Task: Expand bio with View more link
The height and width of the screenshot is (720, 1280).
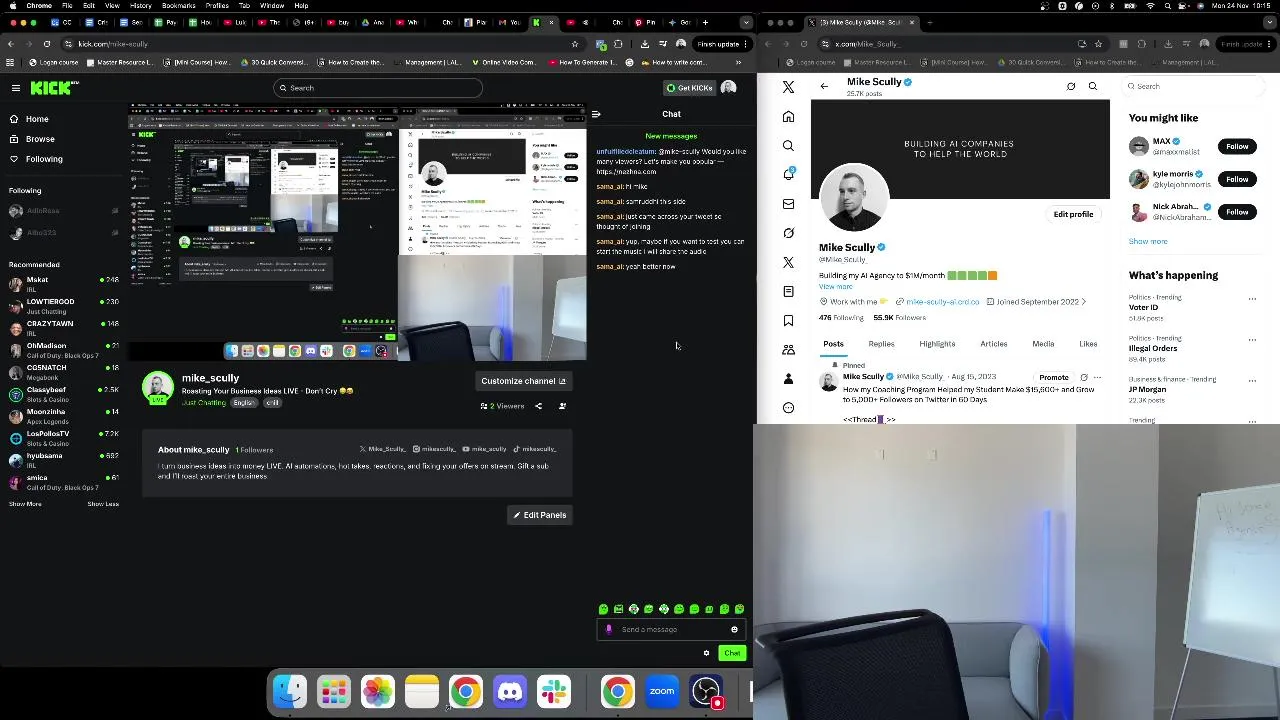Action: [836, 287]
